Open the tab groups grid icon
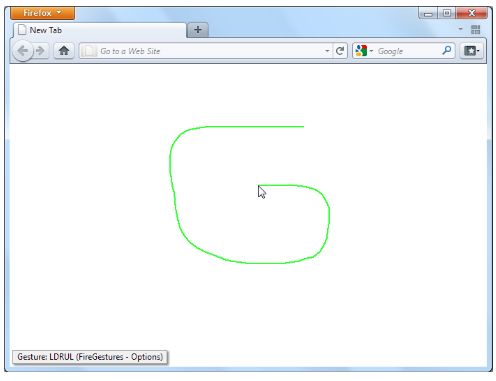This screenshot has width=496, height=381. 475,30
